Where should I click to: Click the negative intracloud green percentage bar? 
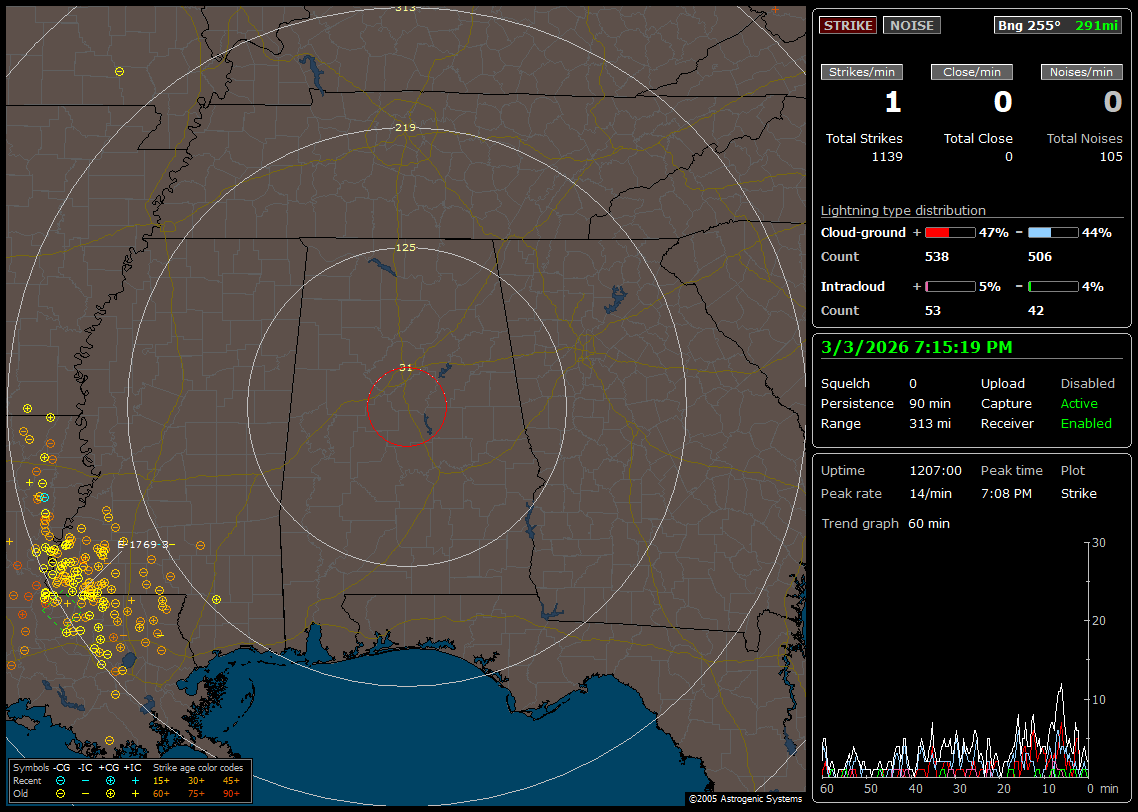pos(1053,286)
